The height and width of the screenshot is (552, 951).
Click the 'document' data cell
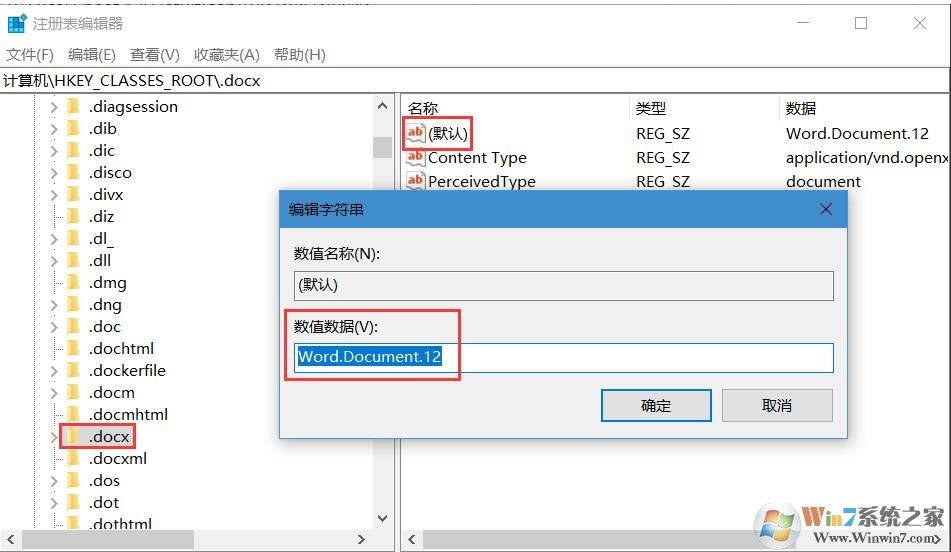click(823, 181)
